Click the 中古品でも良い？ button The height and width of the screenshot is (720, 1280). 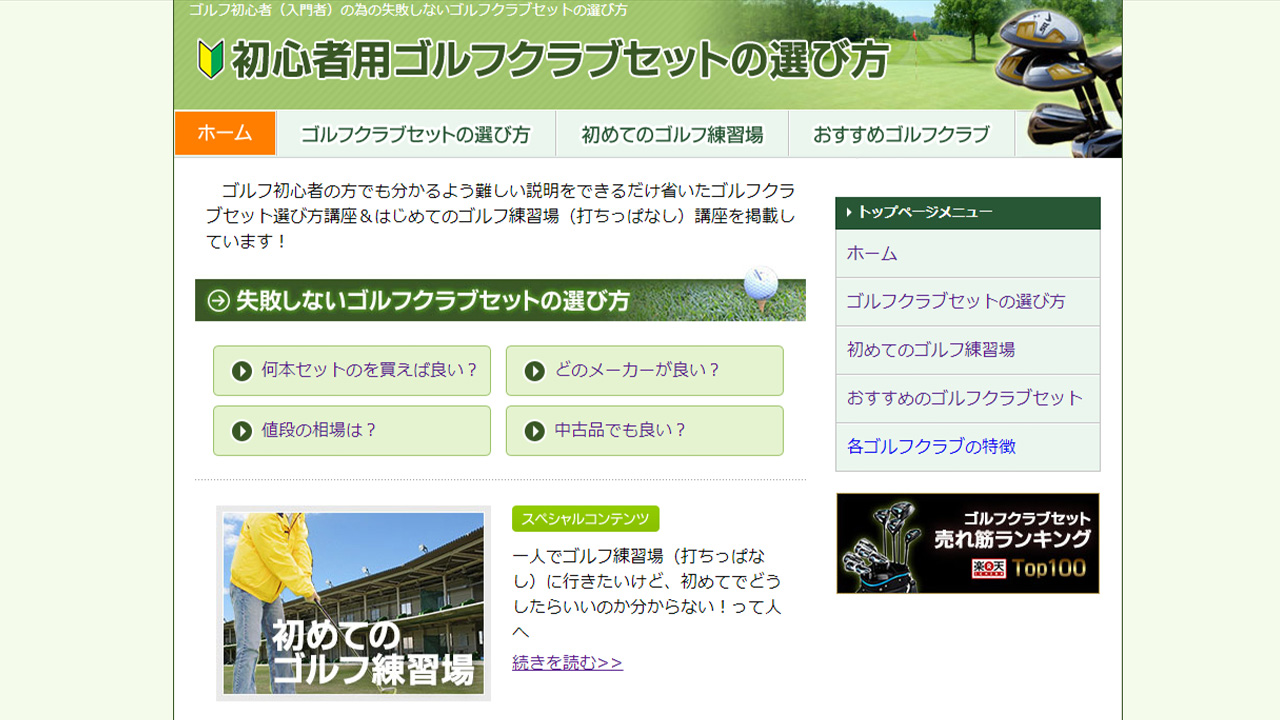[x=645, y=431]
